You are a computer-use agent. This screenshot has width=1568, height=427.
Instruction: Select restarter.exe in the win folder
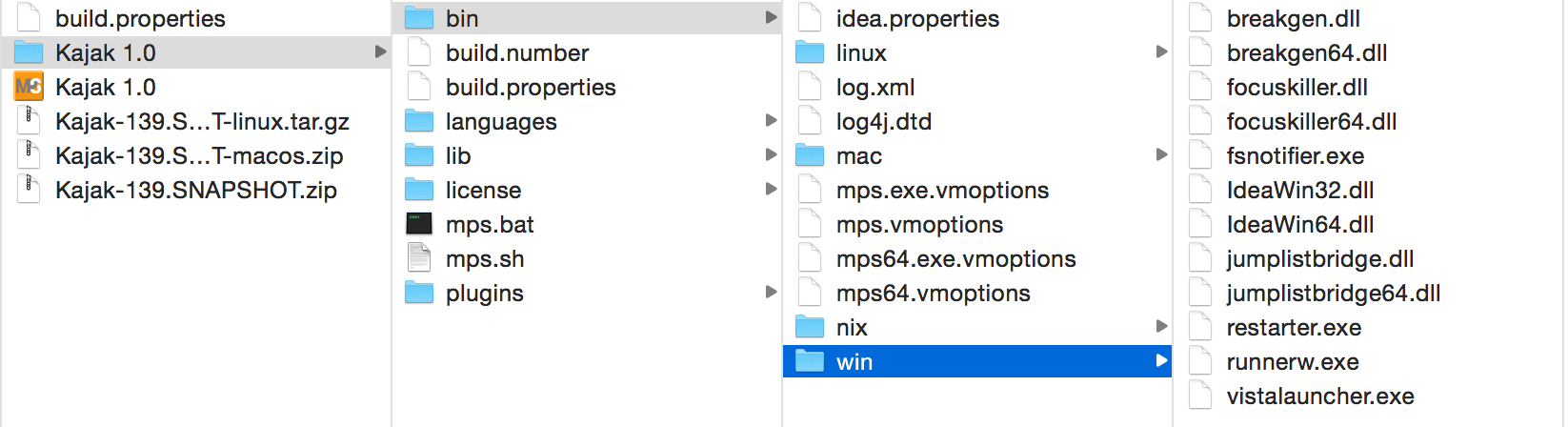pos(1294,327)
